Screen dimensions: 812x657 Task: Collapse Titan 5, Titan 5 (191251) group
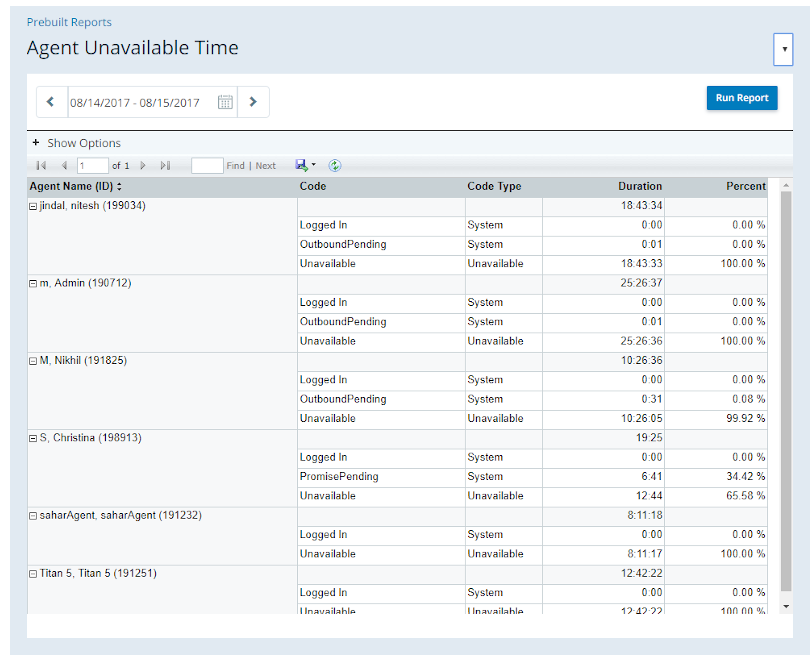point(33,574)
